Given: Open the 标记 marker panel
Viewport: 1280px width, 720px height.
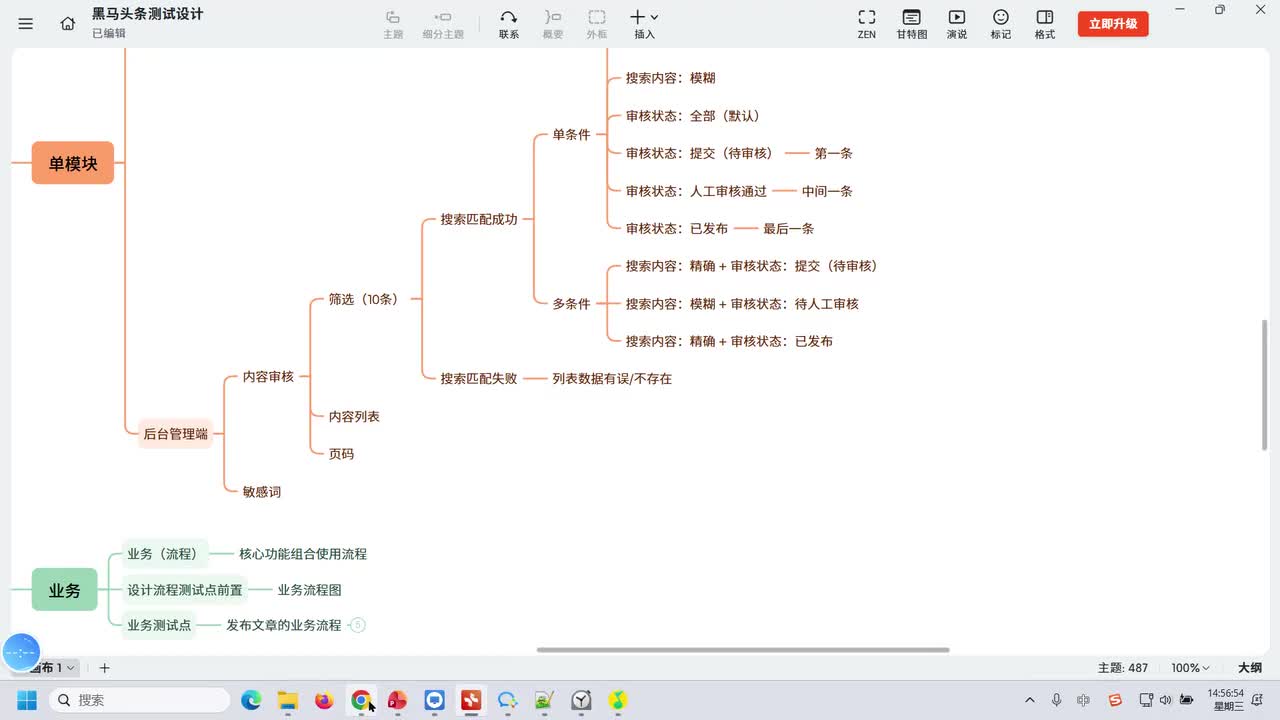Looking at the screenshot, I should click(x=1001, y=23).
